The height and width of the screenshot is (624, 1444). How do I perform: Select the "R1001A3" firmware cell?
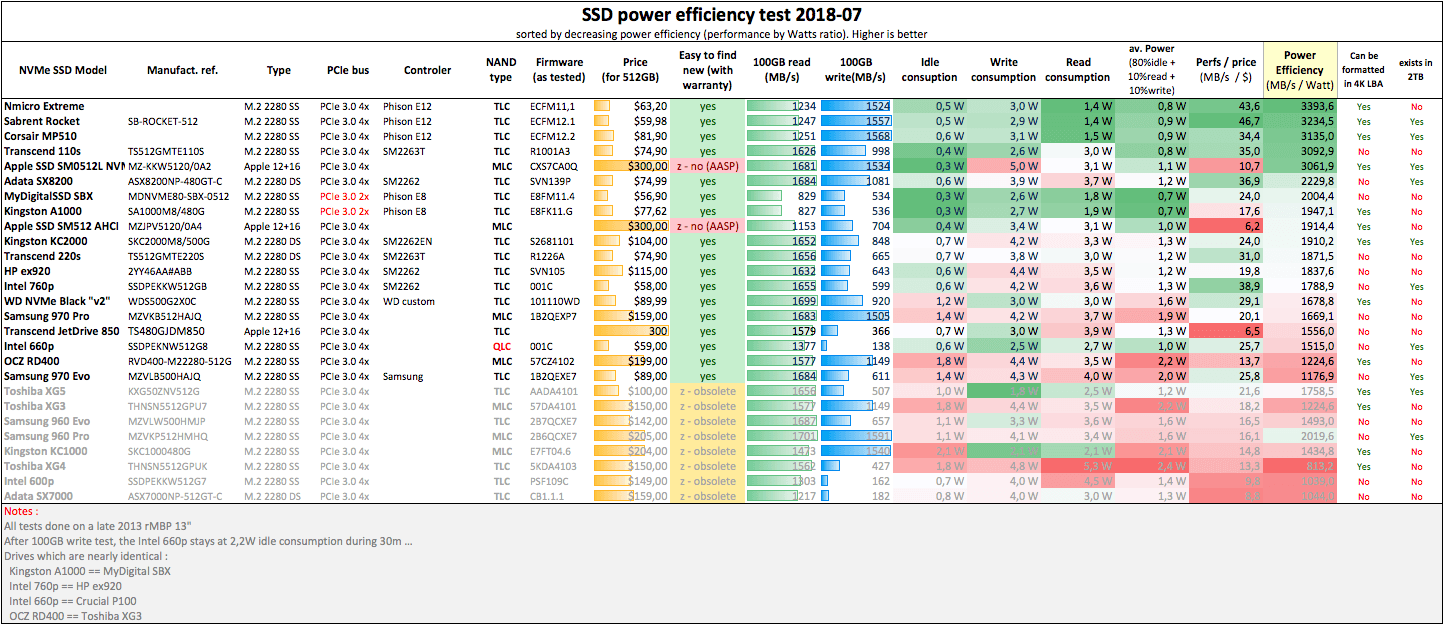(x=552, y=151)
